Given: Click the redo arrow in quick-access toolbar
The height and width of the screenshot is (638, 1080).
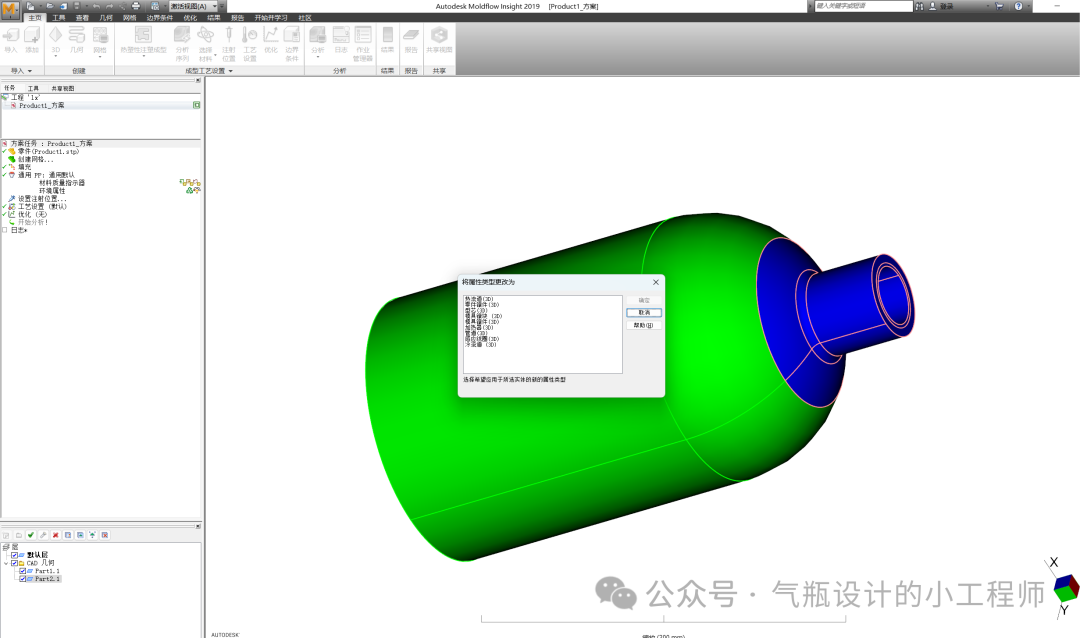Looking at the screenshot, I should [110, 6].
